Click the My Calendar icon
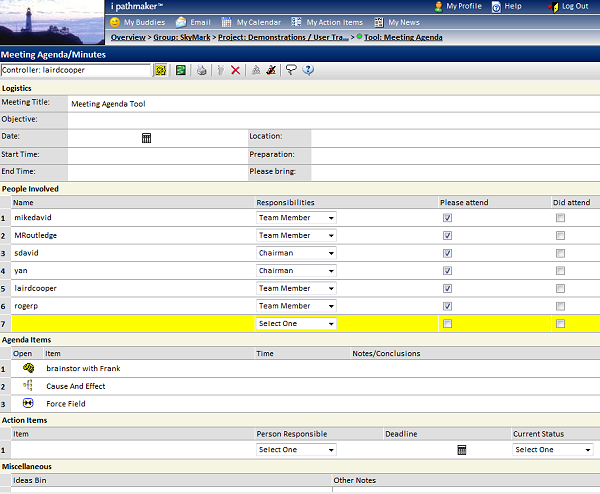The width and height of the screenshot is (600, 494). [226, 22]
